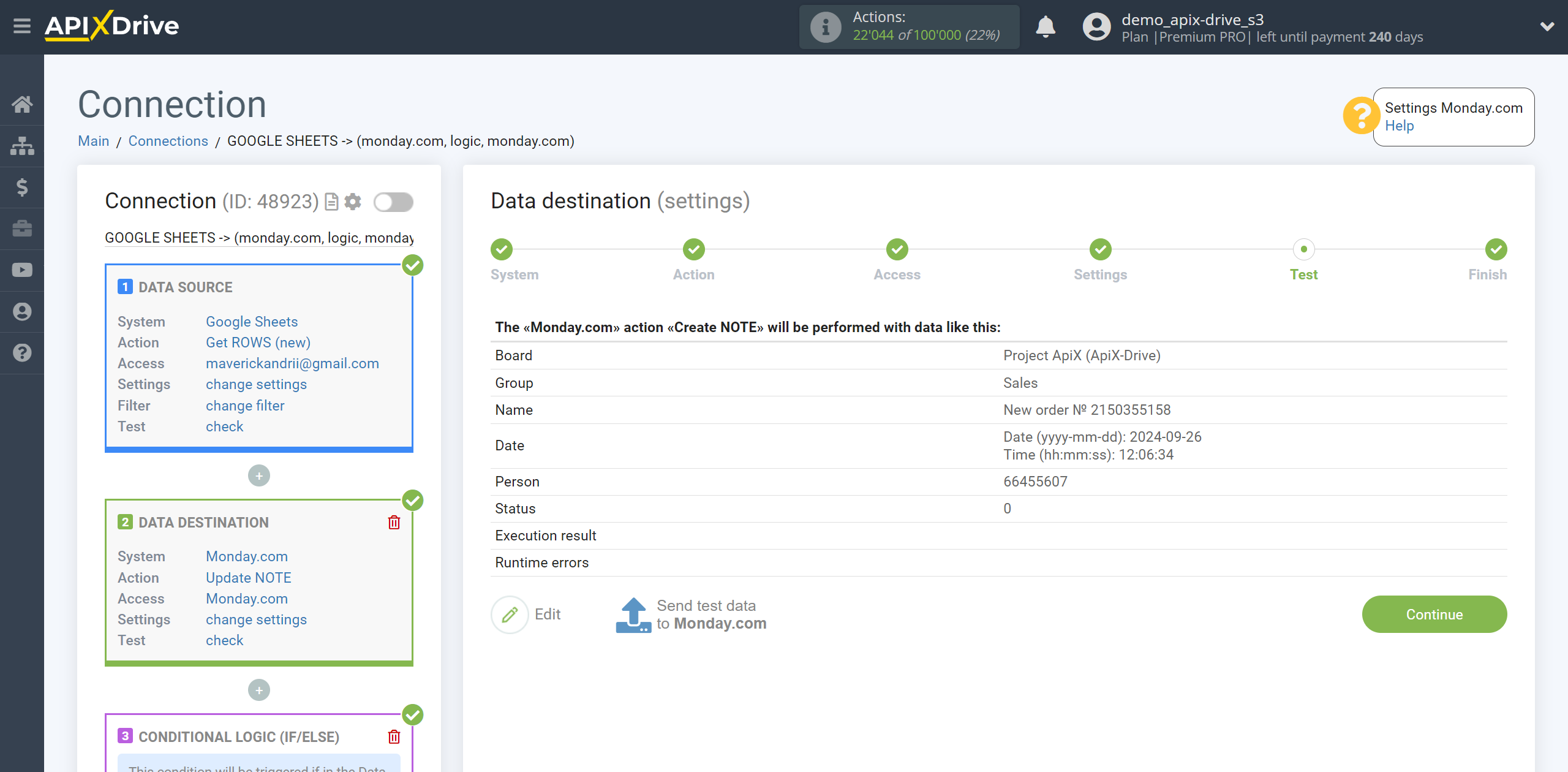1568x772 pixels.
Task: Open the notifications bell
Action: [x=1046, y=27]
